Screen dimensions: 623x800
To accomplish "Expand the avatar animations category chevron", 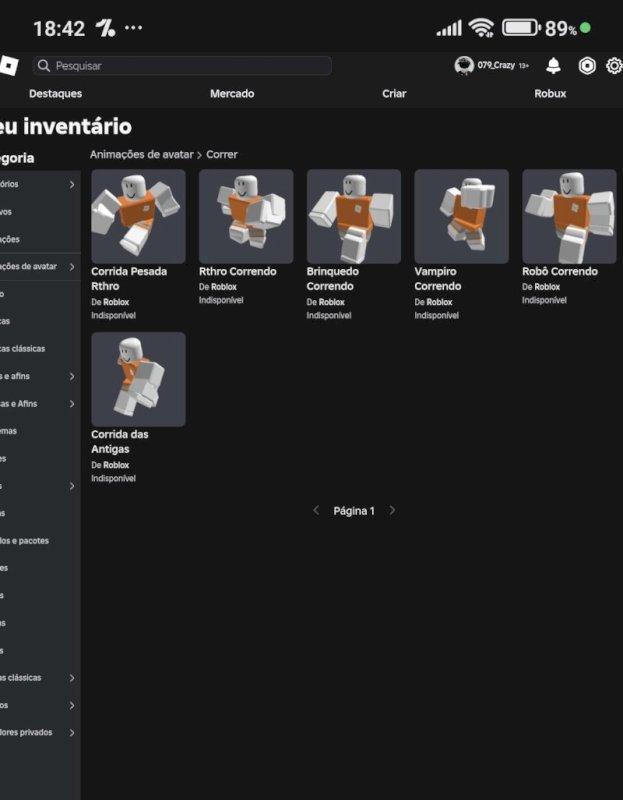I will click(x=72, y=267).
